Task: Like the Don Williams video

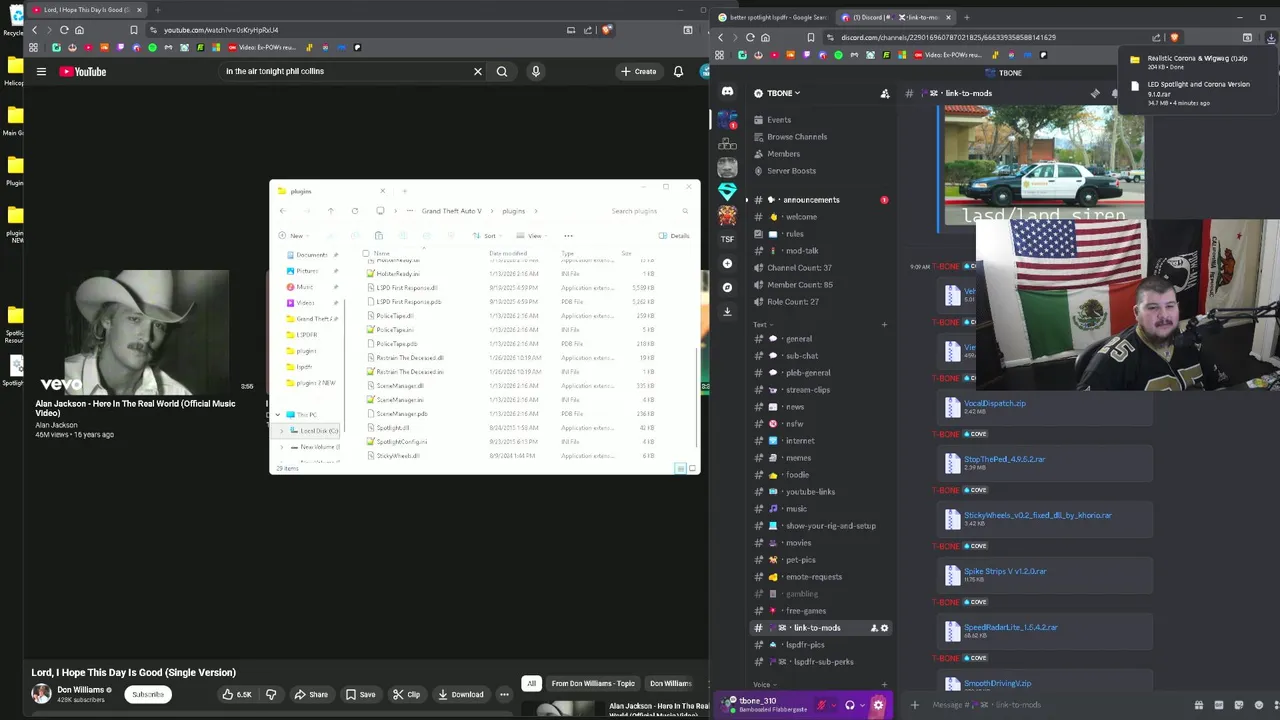Action: click(x=237, y=694)
